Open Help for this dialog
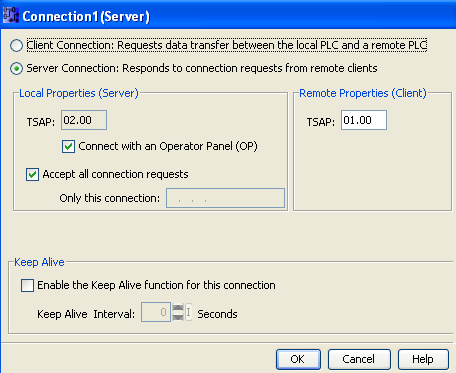The height and width of the screenshot is (373, 456). [423, 359]
